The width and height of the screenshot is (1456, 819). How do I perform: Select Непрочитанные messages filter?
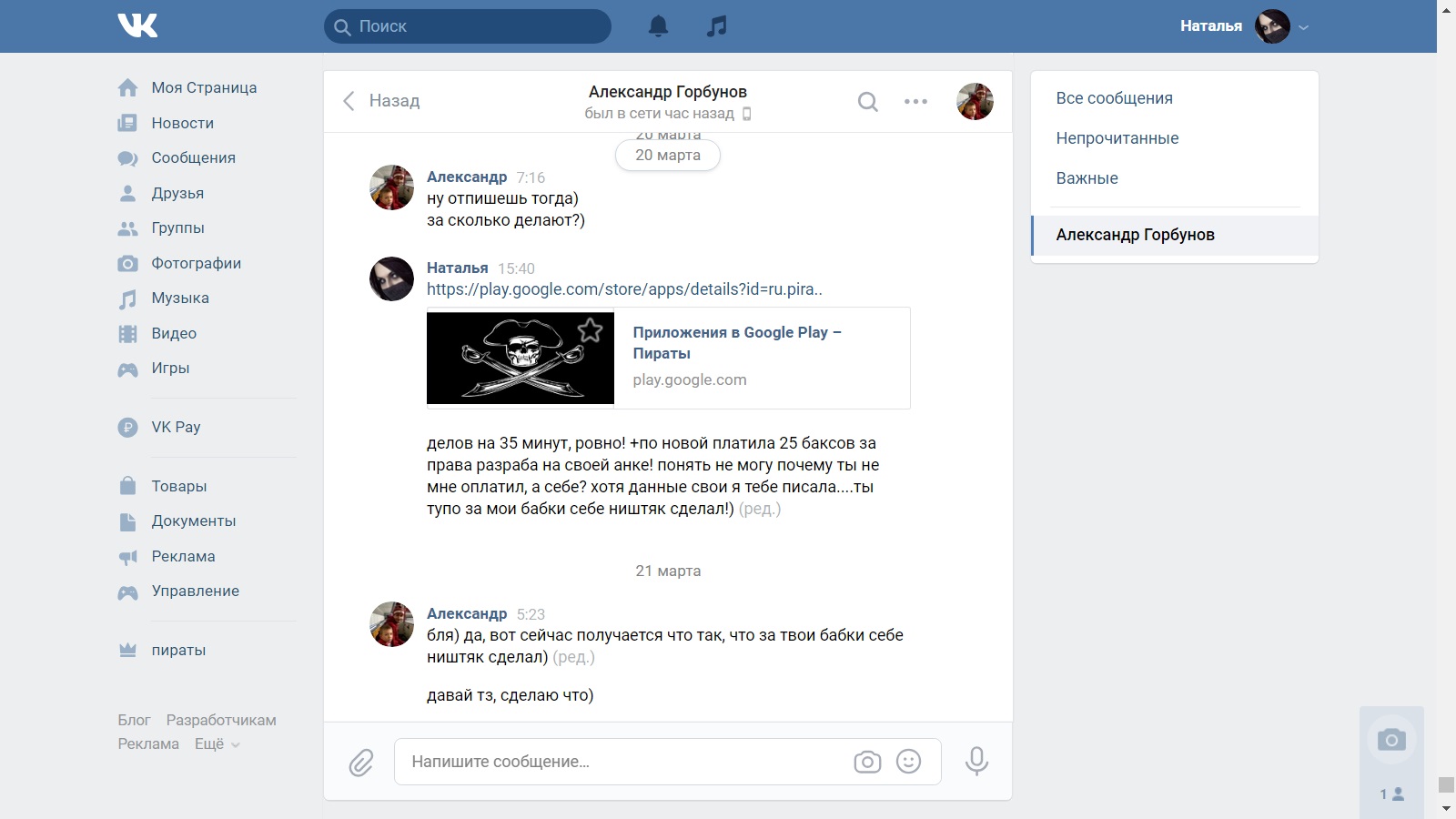[1117, 138]
